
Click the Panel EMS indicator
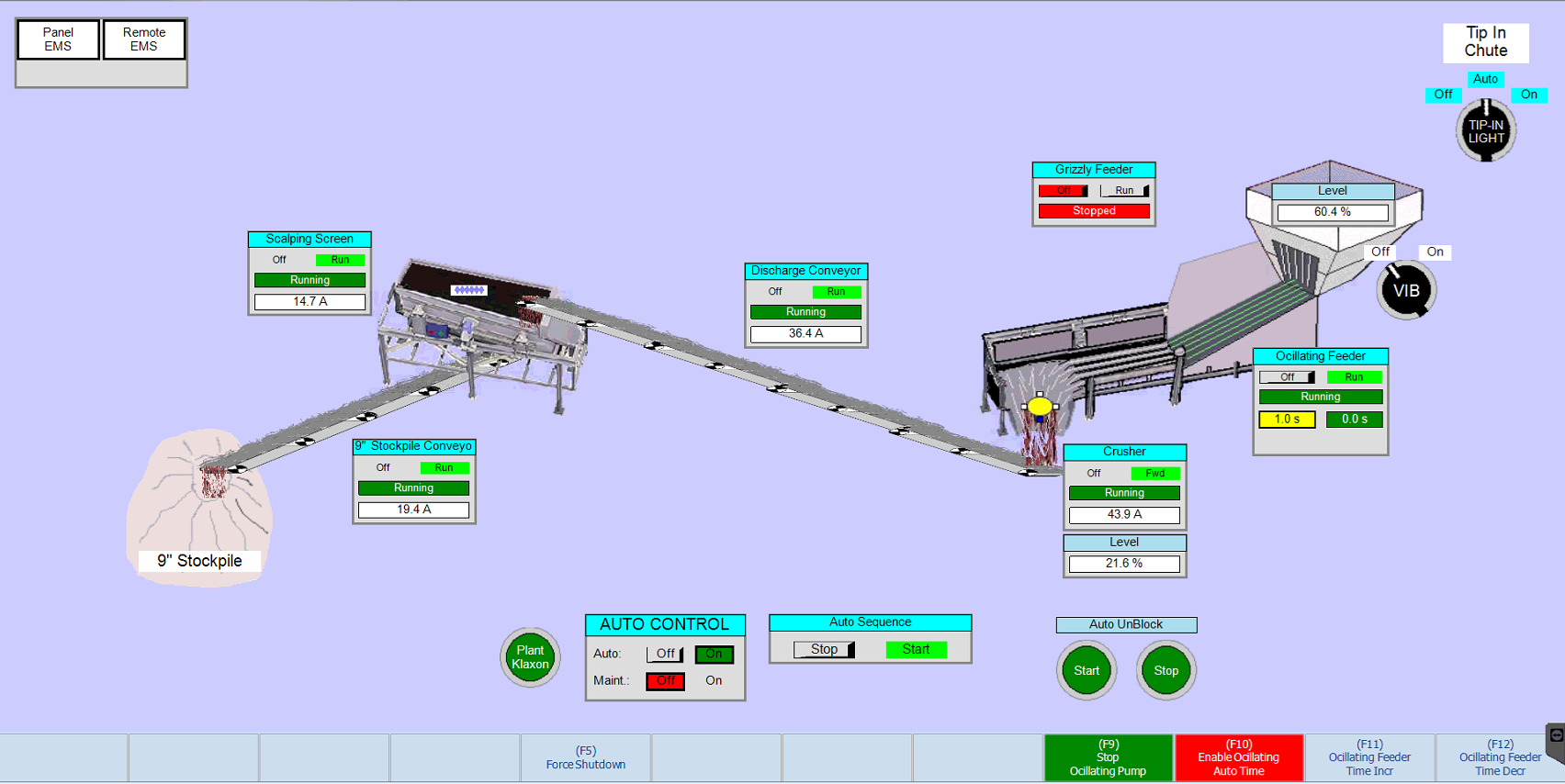pyautogui.click(x=58, y=39)
